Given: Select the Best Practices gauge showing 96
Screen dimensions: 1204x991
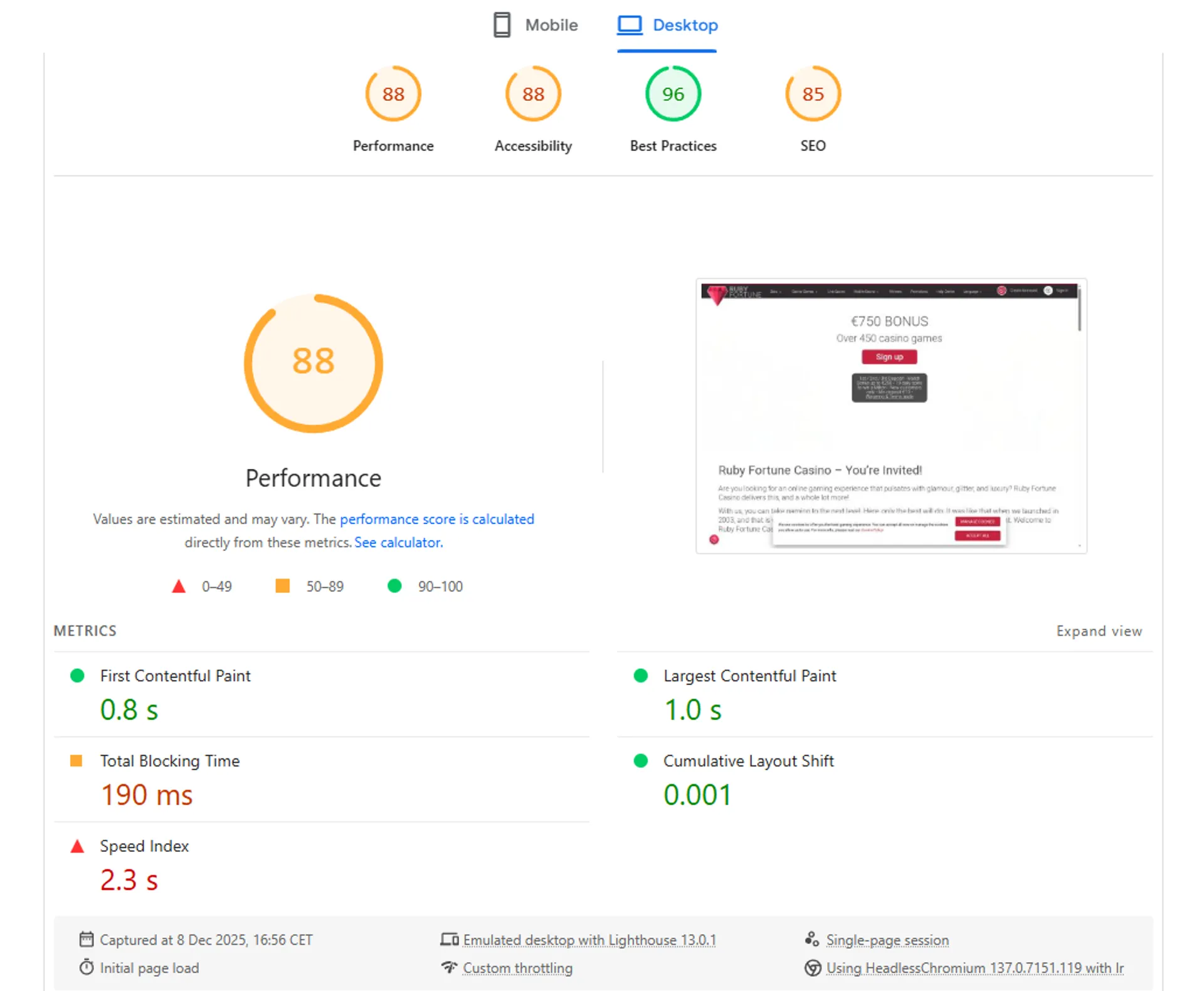Looking at the screenshot, I should tap(672, 94).
